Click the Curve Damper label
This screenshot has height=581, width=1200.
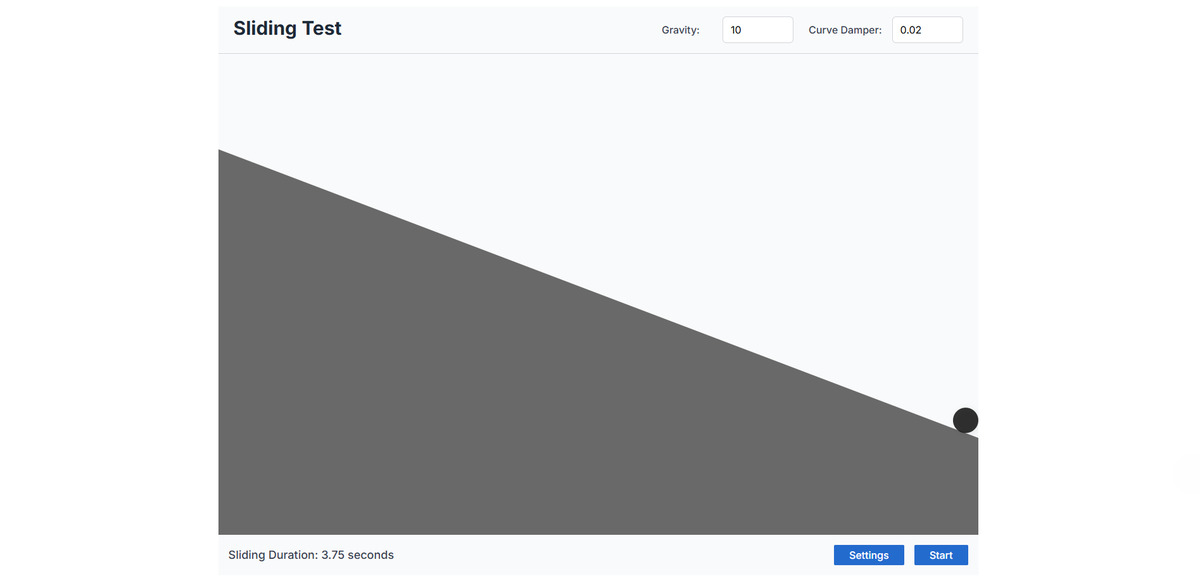pyautogui.click(x=844, y=30)
